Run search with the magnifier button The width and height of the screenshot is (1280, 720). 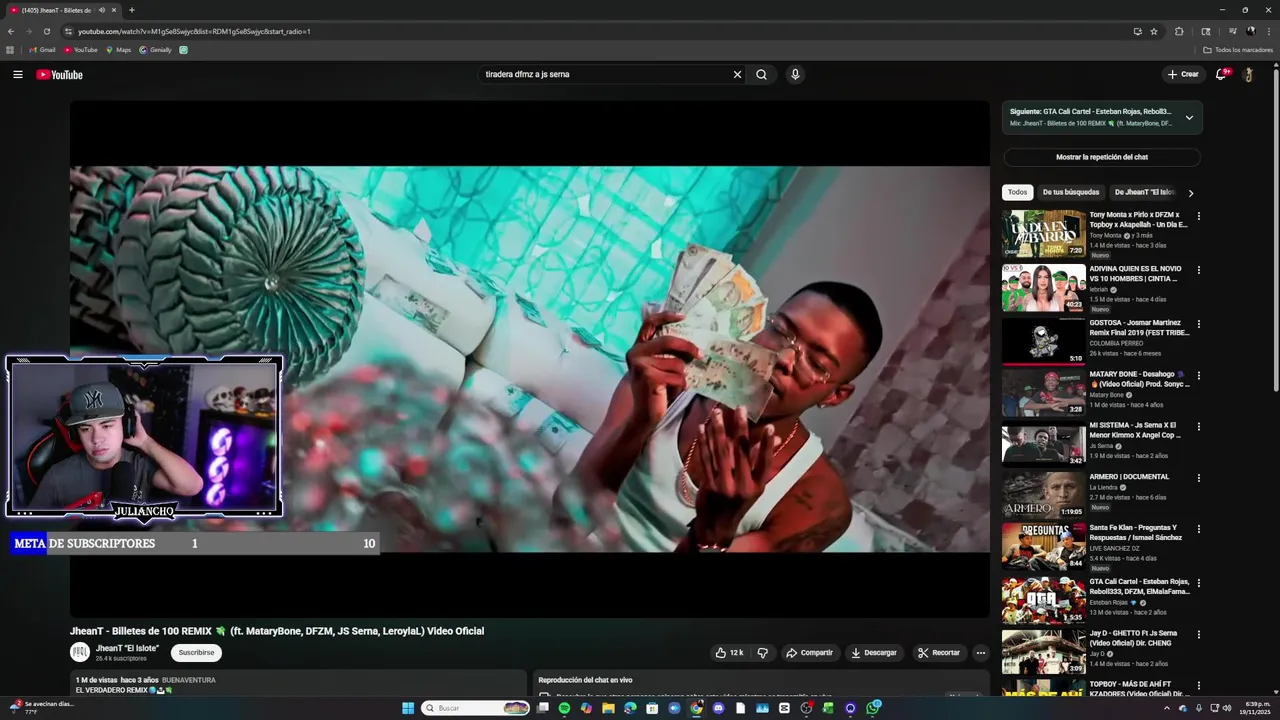(x=761, y=74)
